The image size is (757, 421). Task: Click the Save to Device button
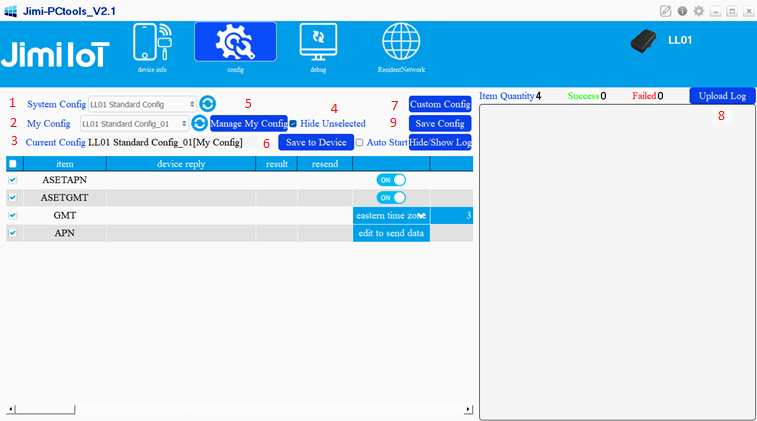pos(315,143)
